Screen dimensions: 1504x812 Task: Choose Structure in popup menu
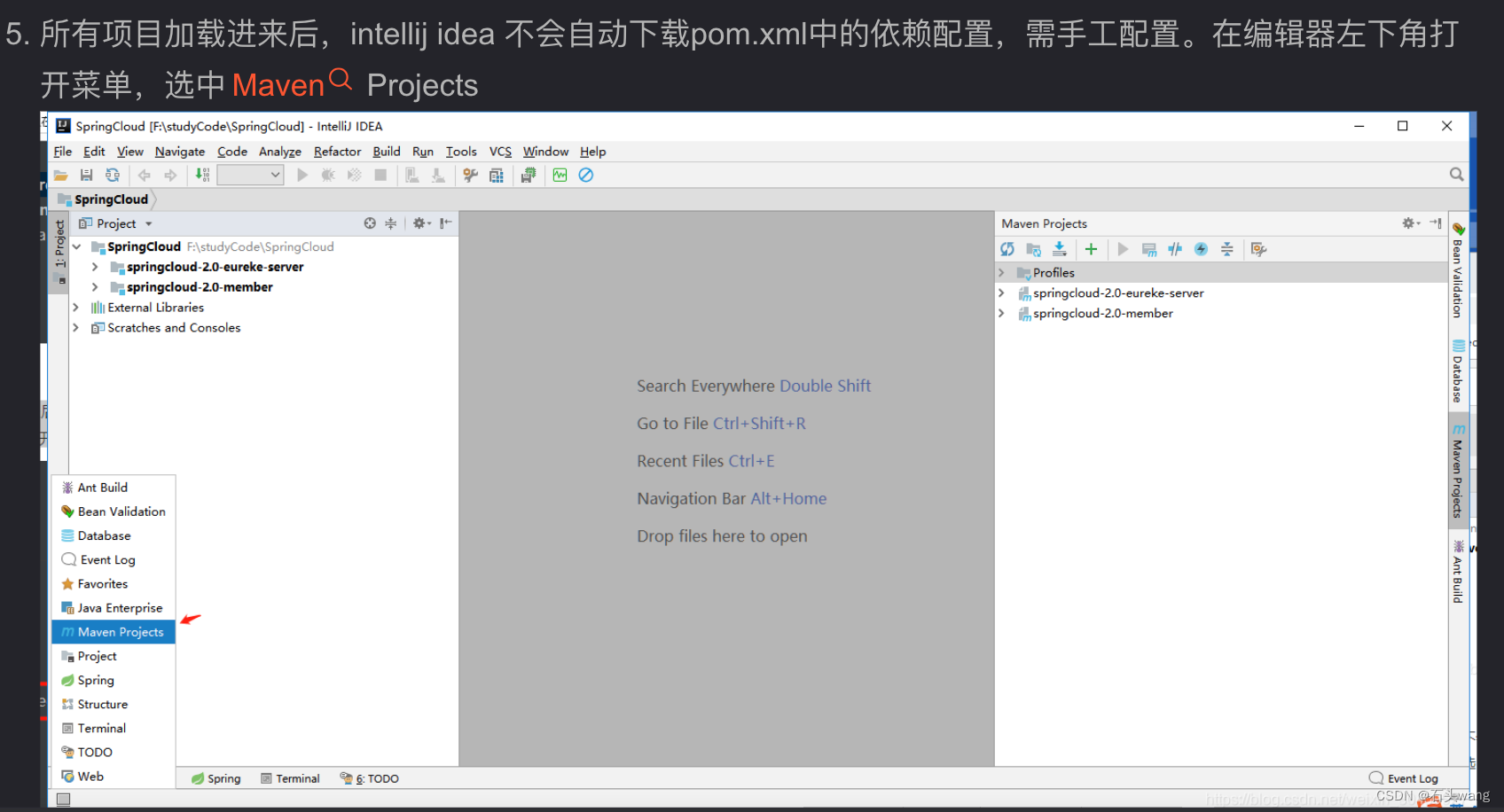114,705
